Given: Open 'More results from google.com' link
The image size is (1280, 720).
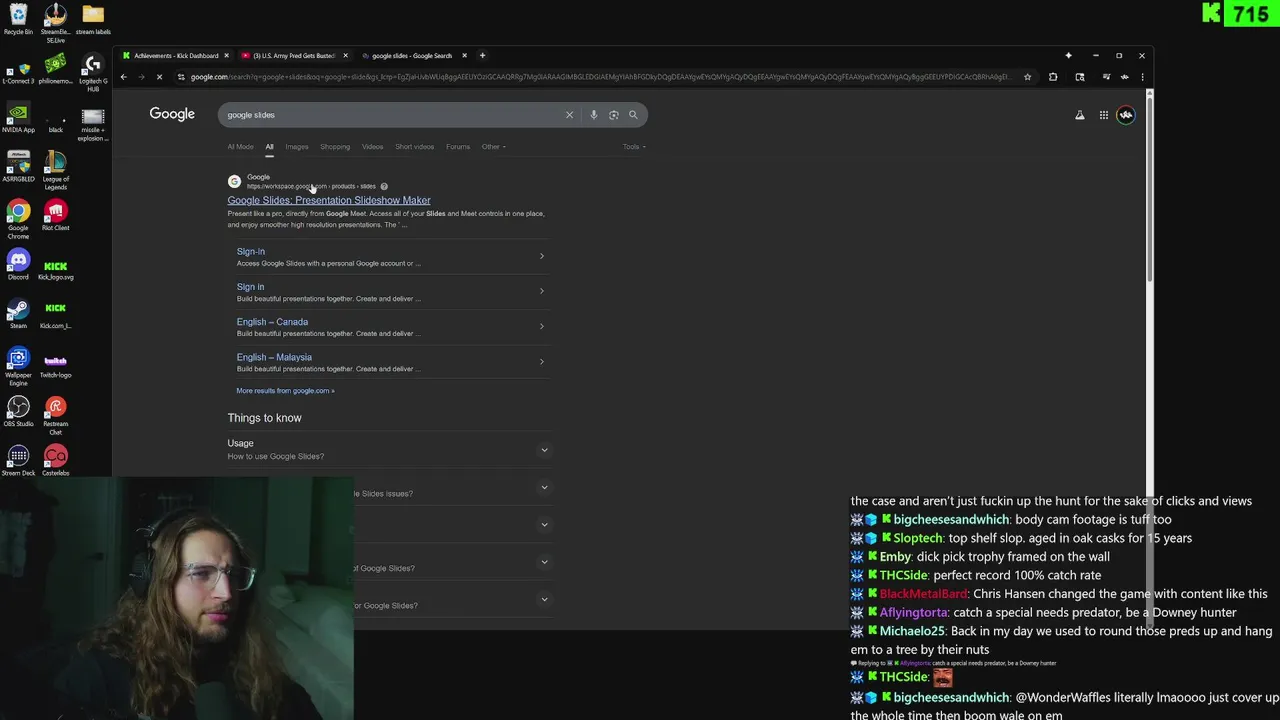Looking at the screenshot, I should click(285, 391).
